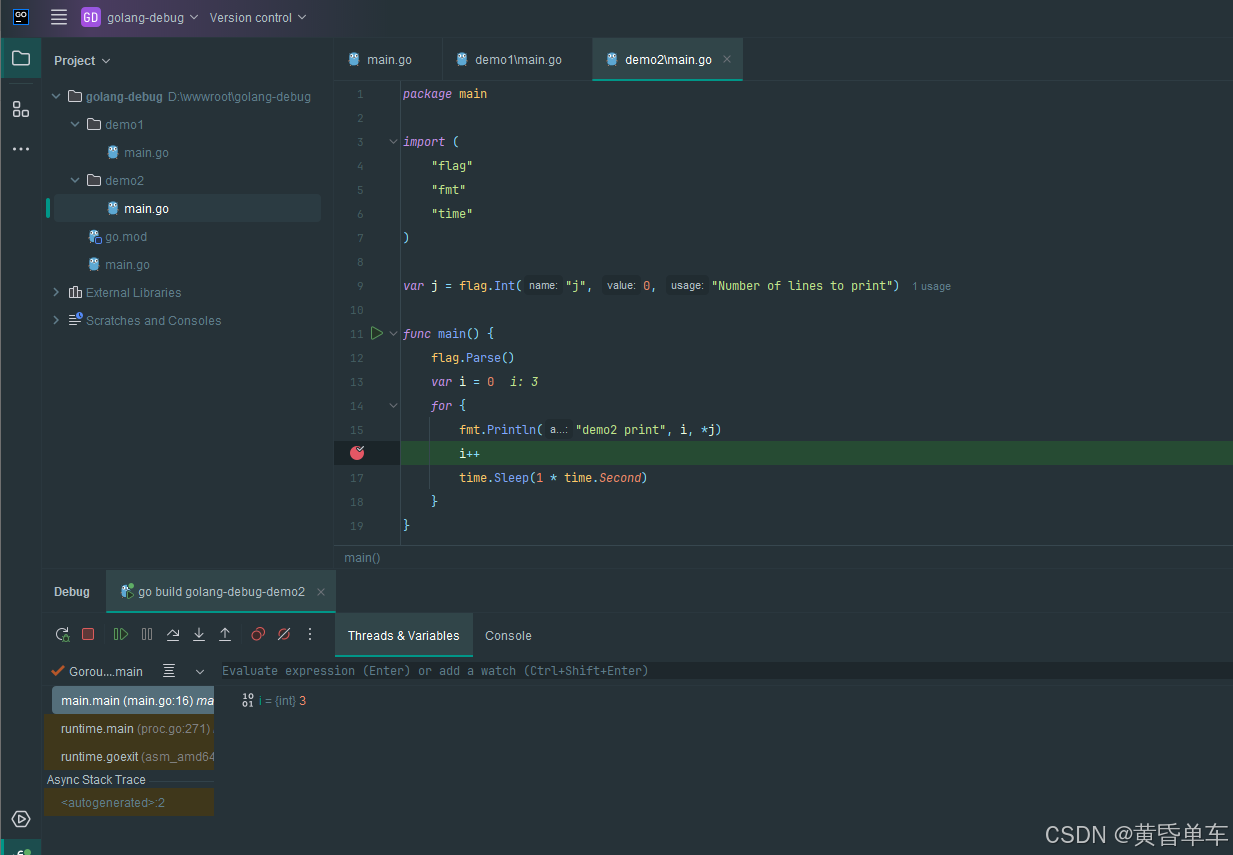Click the Rerun debug session icon

click(x=62, y=634)
